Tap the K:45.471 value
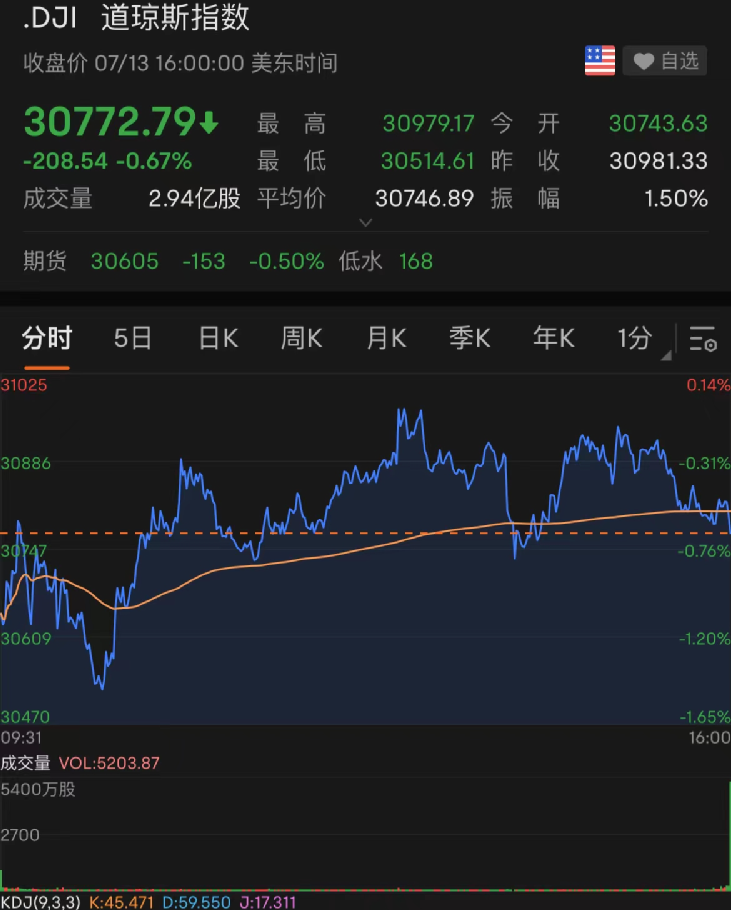The height and width of the screenshot is (910, 731). pos(121,902)
